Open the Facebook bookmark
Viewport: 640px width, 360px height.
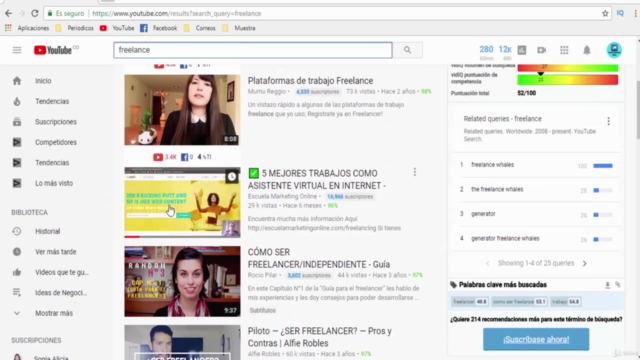pos(159,28)
